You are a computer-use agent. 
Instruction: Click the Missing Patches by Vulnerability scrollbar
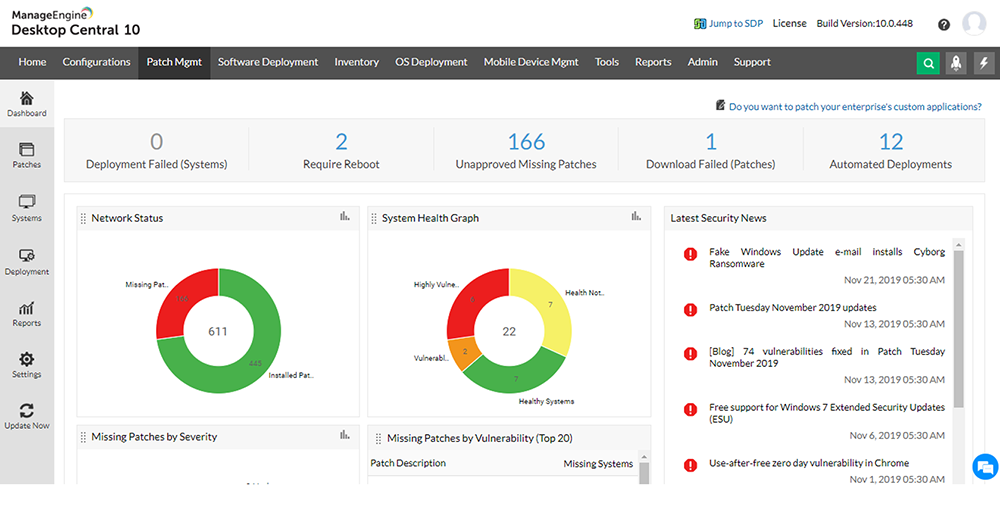643,472
